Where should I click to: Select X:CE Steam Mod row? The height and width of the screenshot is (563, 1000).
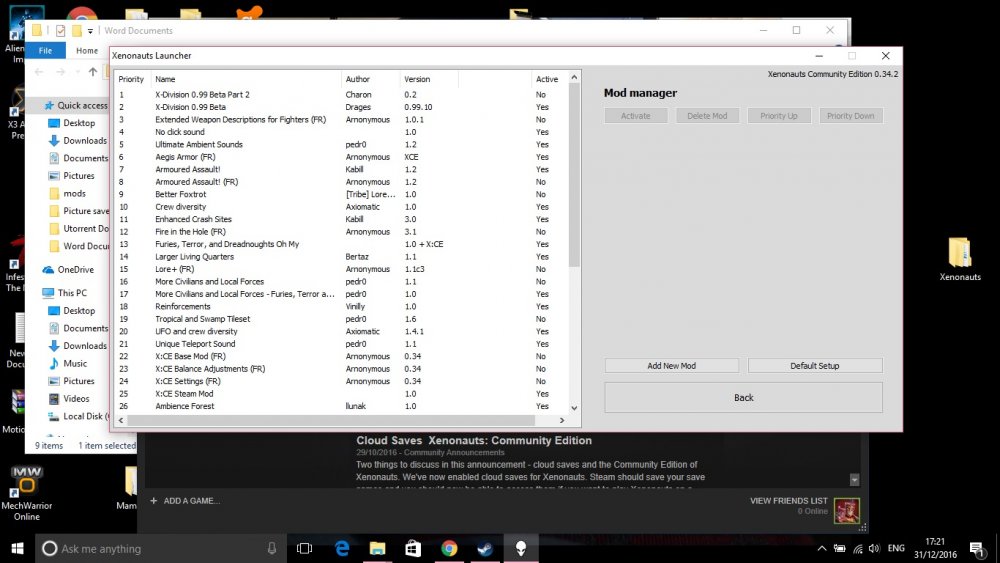coord(341,394)
